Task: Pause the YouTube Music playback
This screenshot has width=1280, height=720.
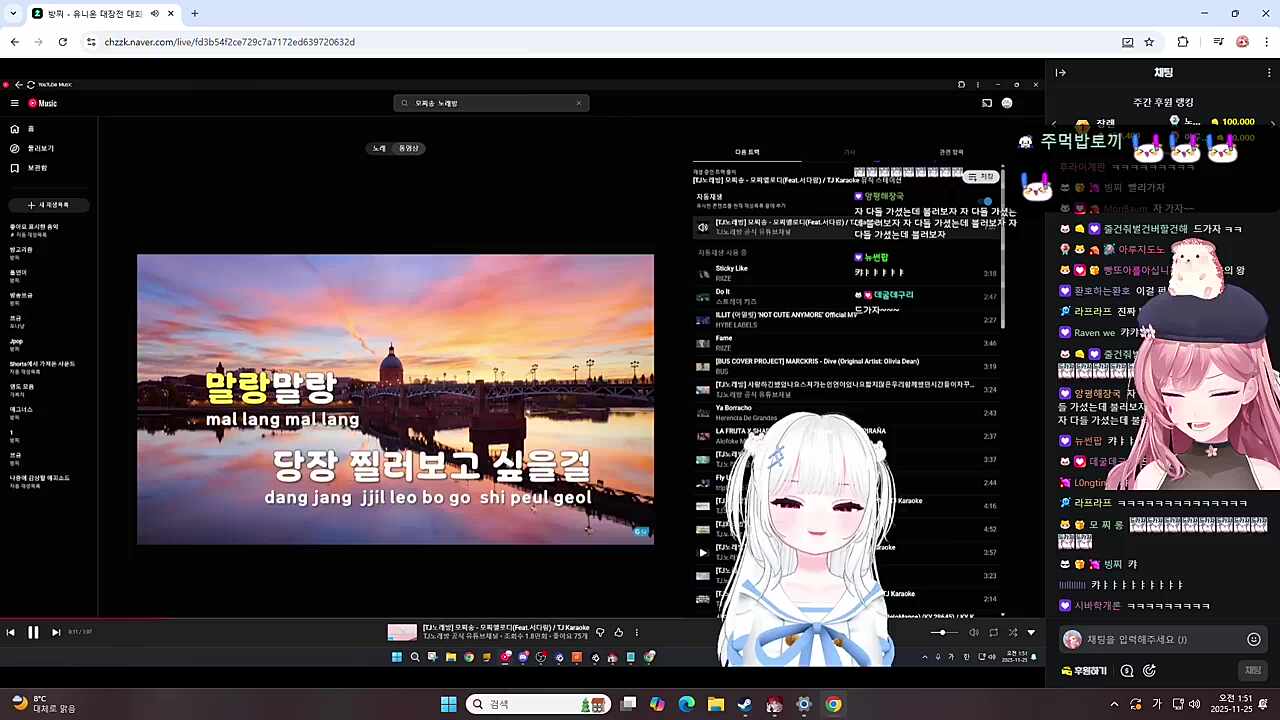Action: (33, 632)
